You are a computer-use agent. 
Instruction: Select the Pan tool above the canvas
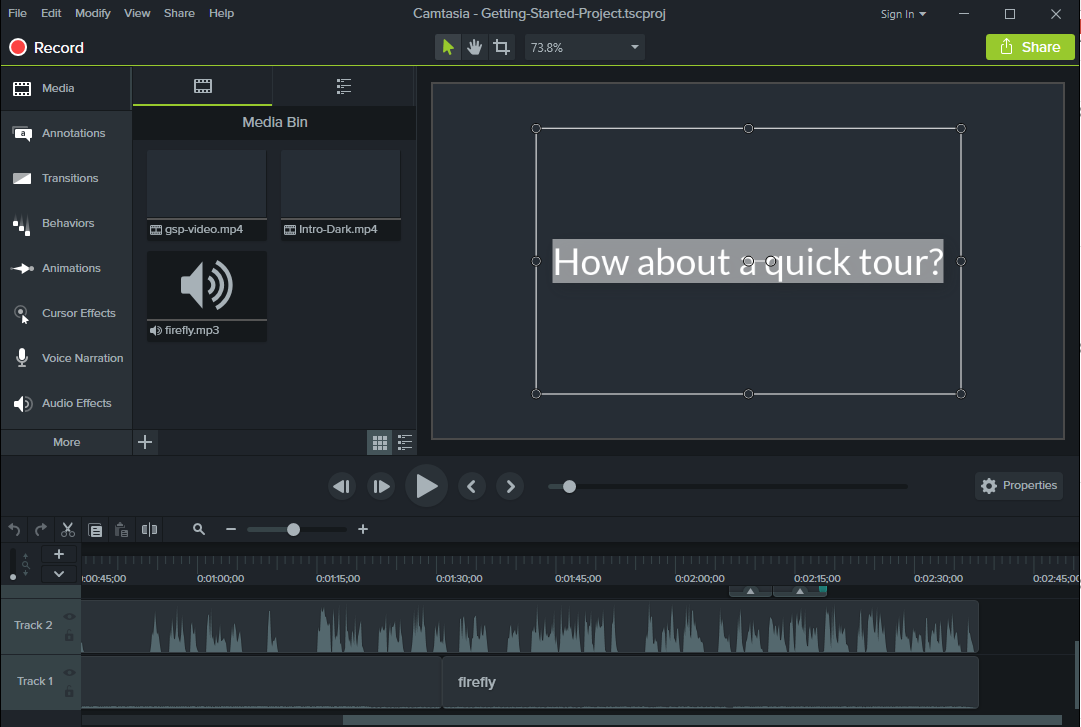(474, 46)
